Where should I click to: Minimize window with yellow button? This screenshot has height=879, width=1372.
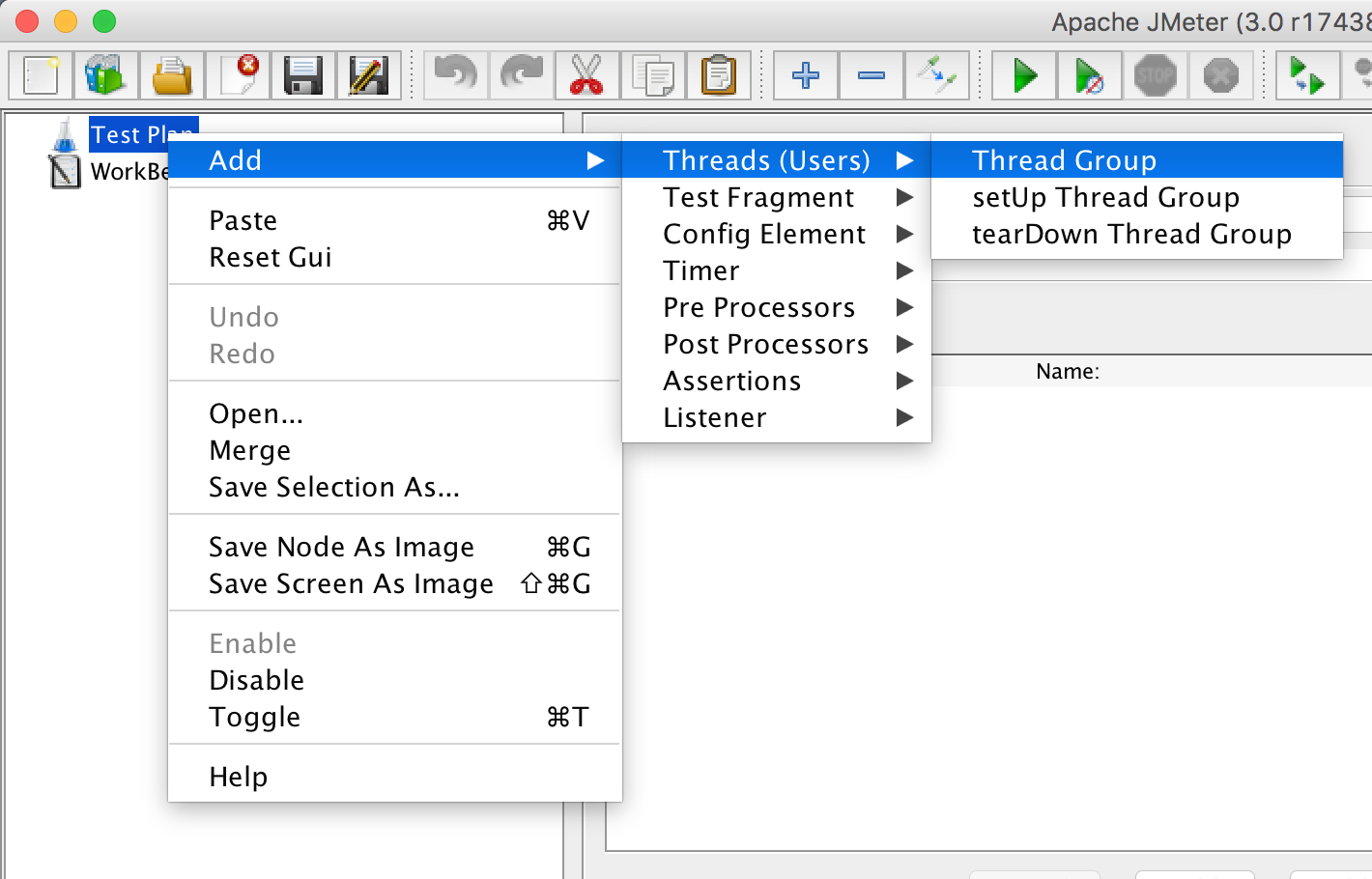[x=66, y=20]
